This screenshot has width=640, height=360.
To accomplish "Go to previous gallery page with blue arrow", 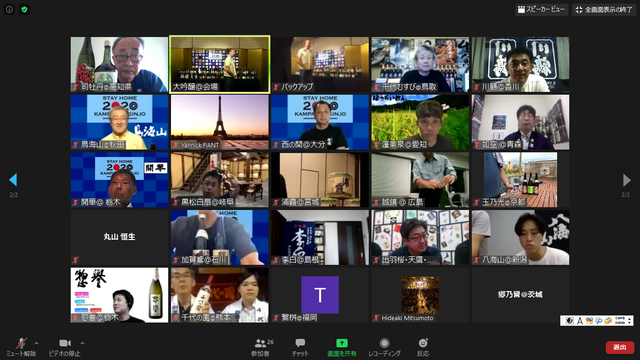I will (x=13, y=180).
